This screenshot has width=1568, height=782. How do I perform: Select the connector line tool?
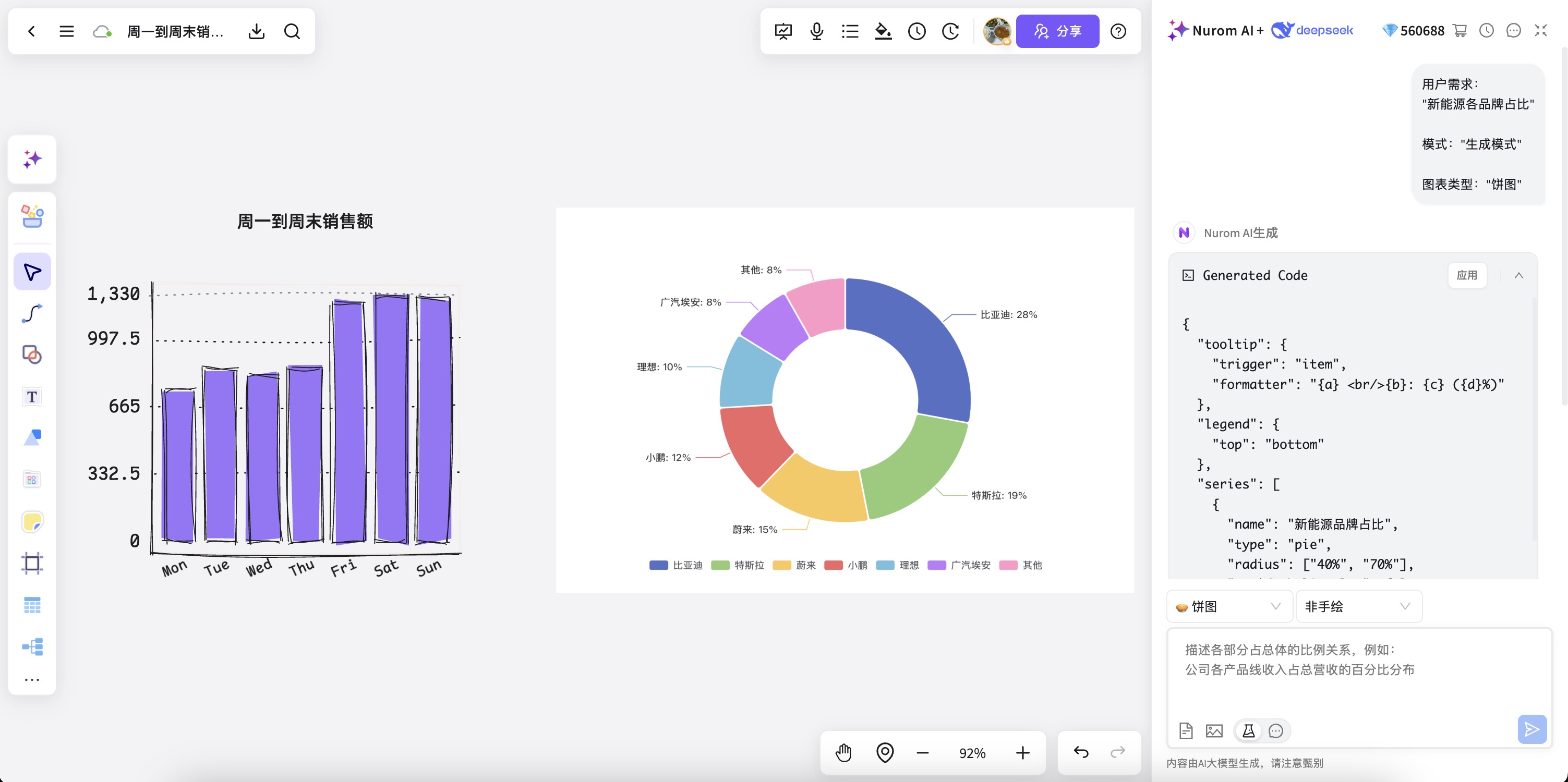(32, 313)
